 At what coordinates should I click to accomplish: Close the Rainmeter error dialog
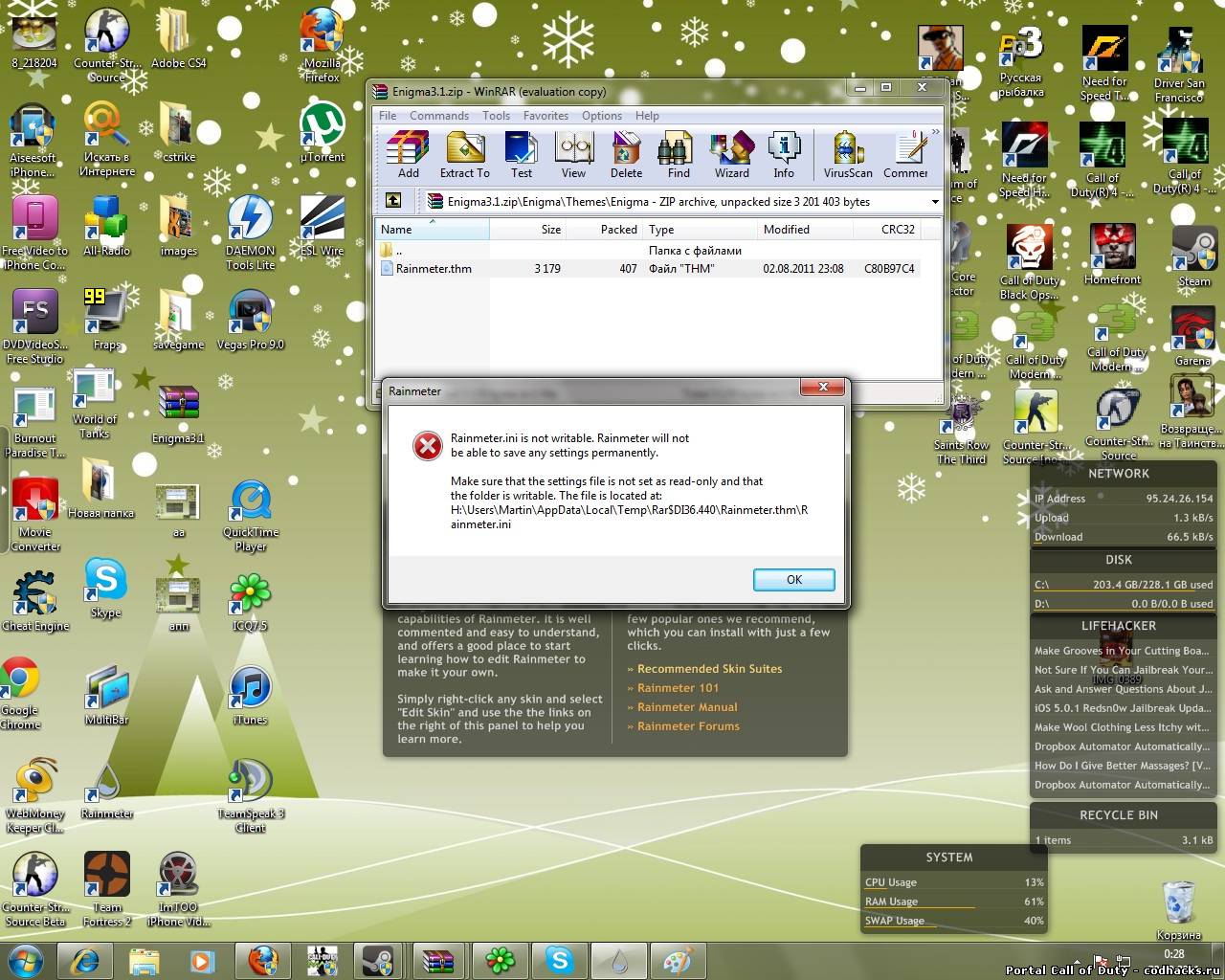coord(823,388)
